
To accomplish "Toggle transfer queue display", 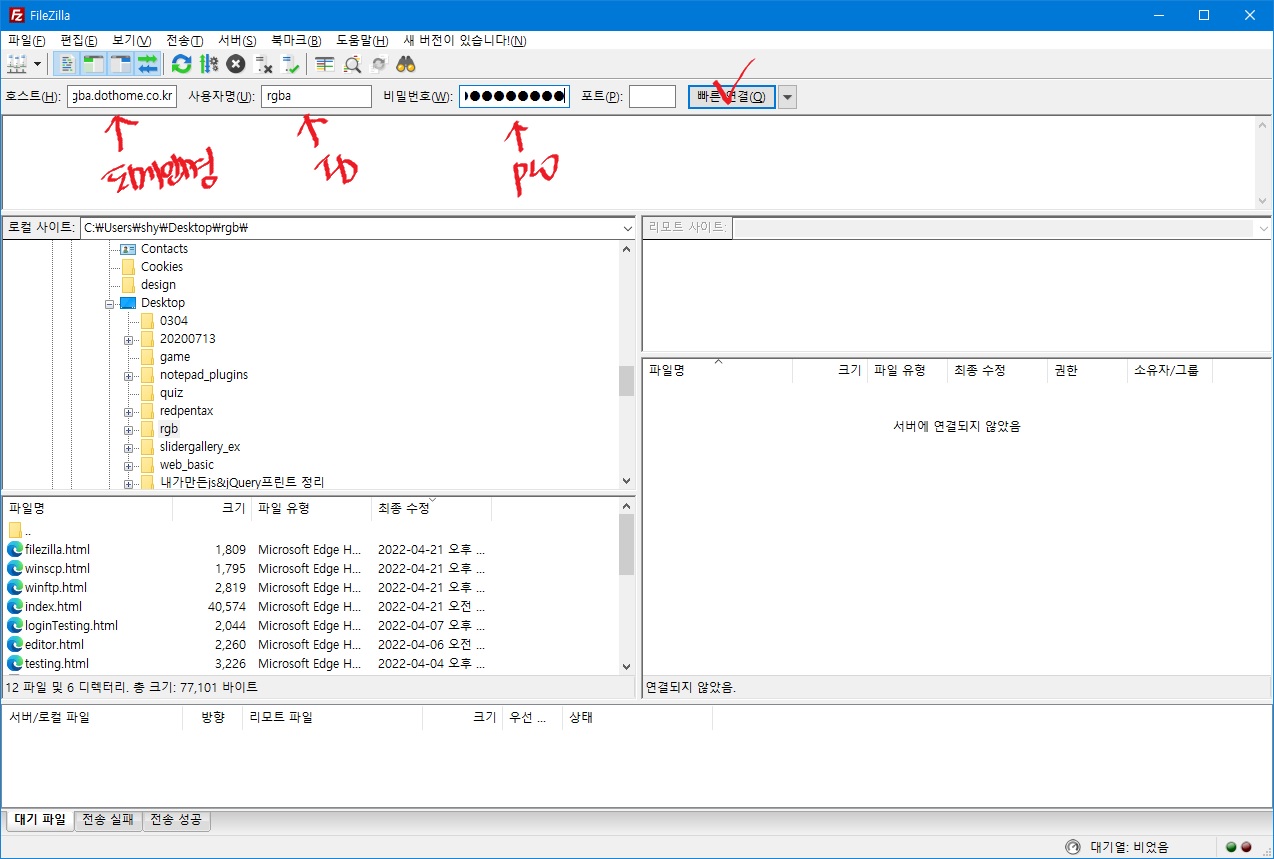I will coord(148,64).
